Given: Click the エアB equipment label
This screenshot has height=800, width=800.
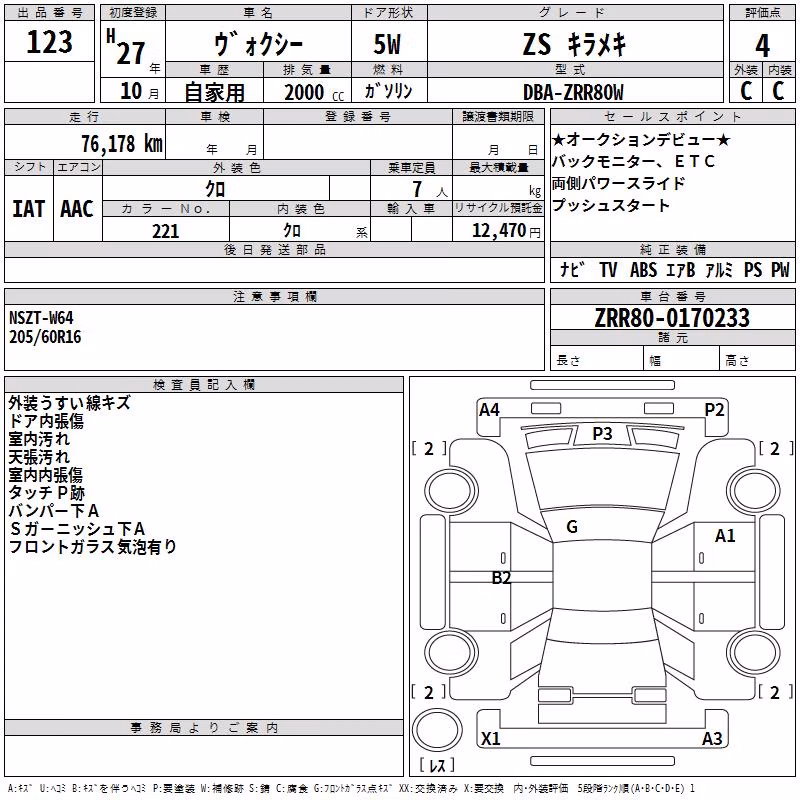Looking at the screenshot, I should pos(681,270).
